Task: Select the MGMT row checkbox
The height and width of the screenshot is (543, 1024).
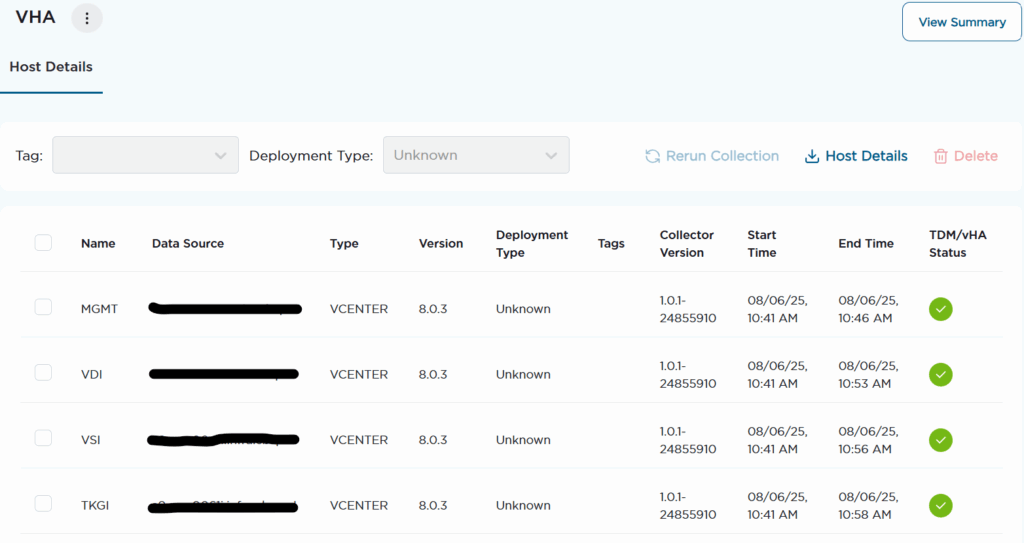Action: tap(43, 307)
